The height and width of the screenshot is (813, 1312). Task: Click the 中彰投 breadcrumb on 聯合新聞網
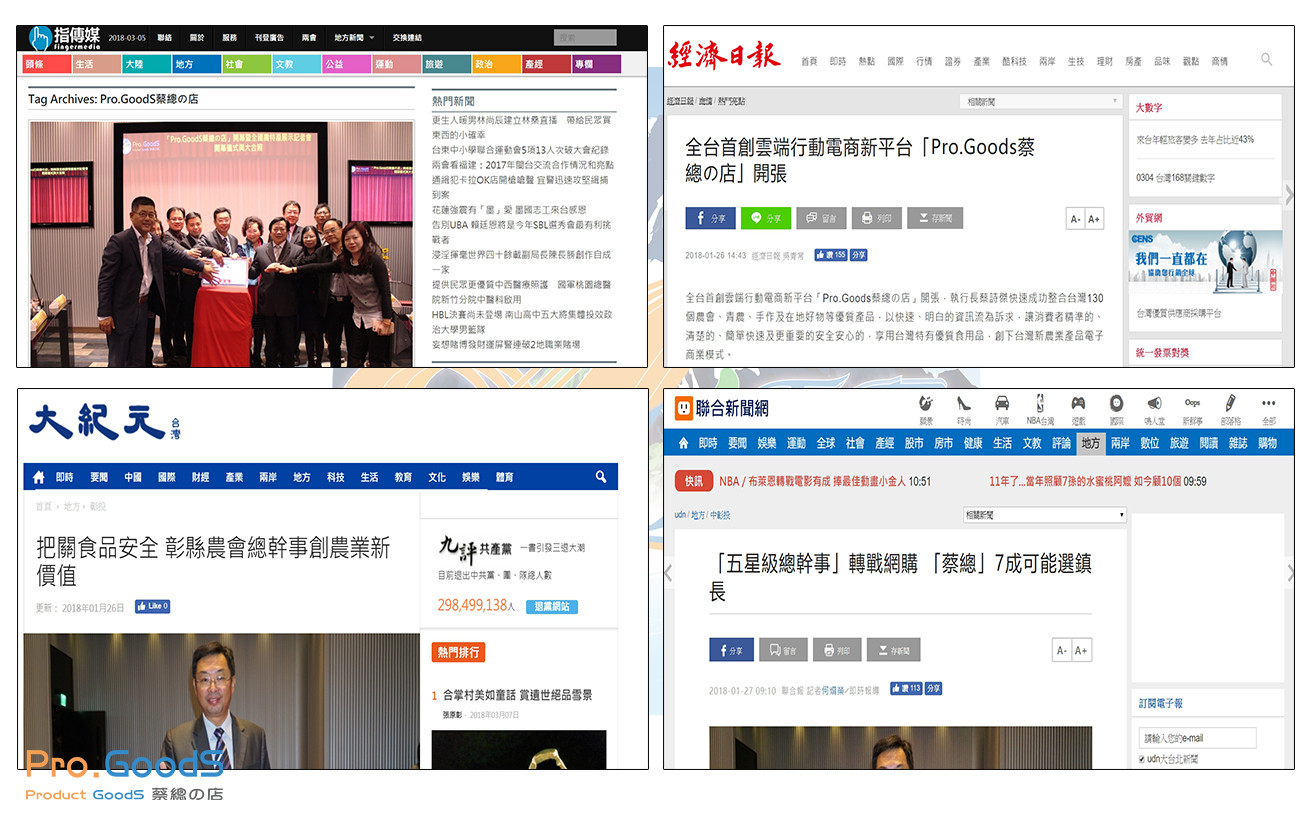click(720, 515)
